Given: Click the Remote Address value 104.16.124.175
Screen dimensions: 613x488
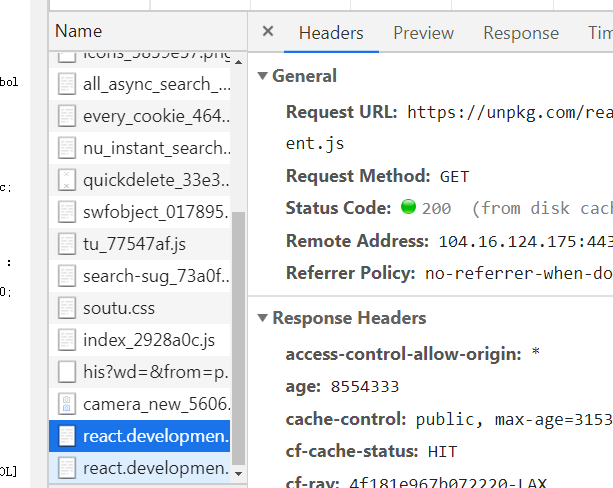Looking at the screenshot, I should [526, 242].
